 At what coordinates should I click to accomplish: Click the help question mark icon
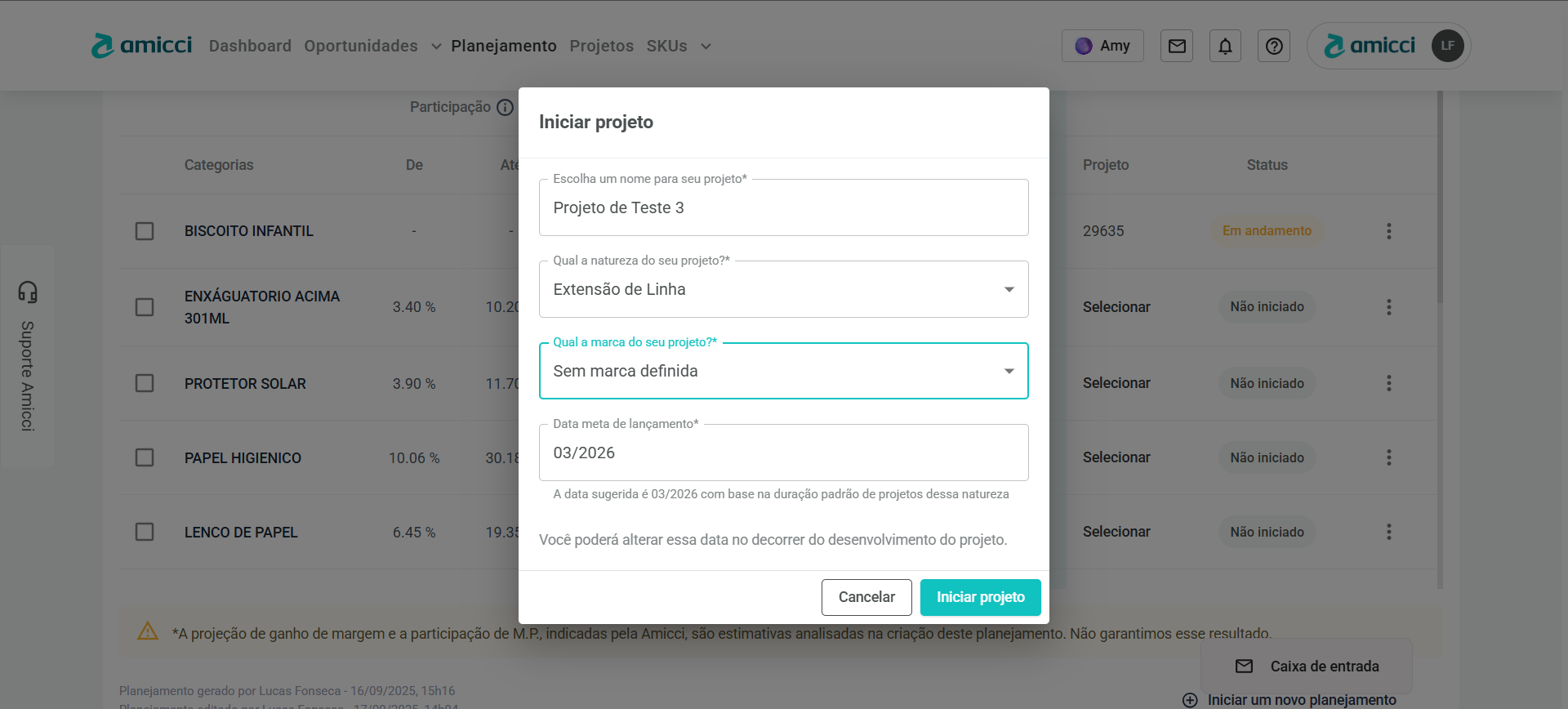point(1274,47)
